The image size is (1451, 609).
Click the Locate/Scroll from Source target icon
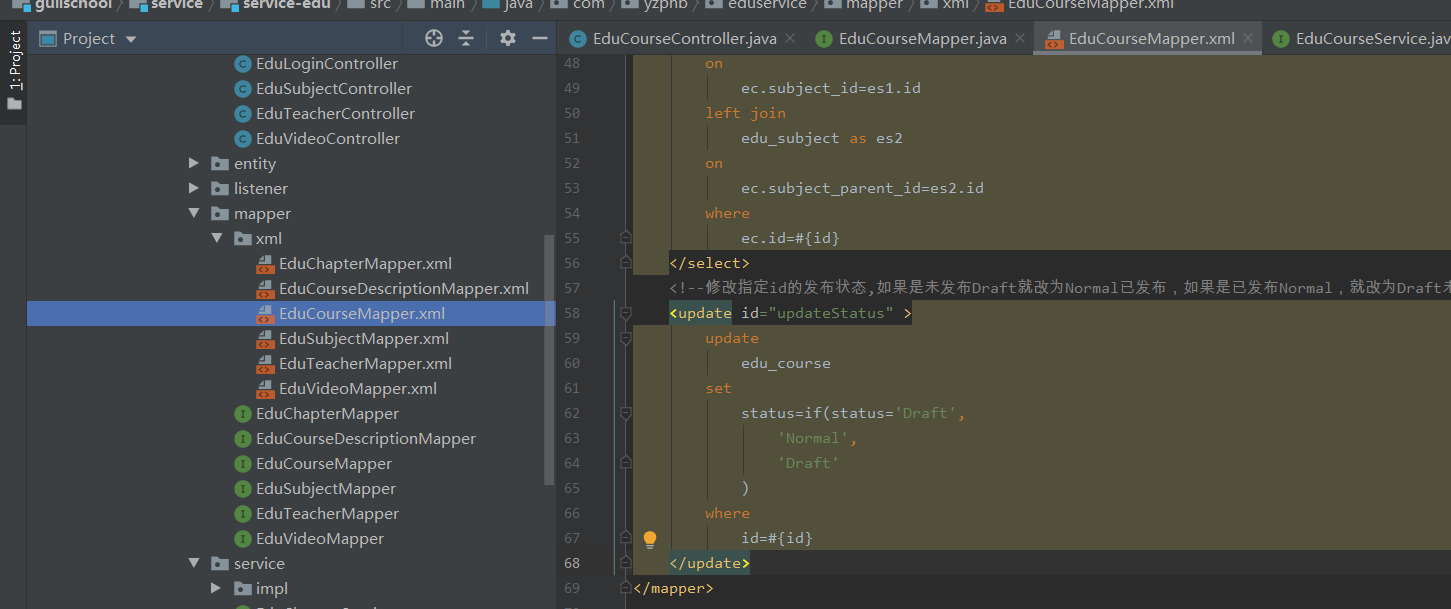(x=433, y=38)
